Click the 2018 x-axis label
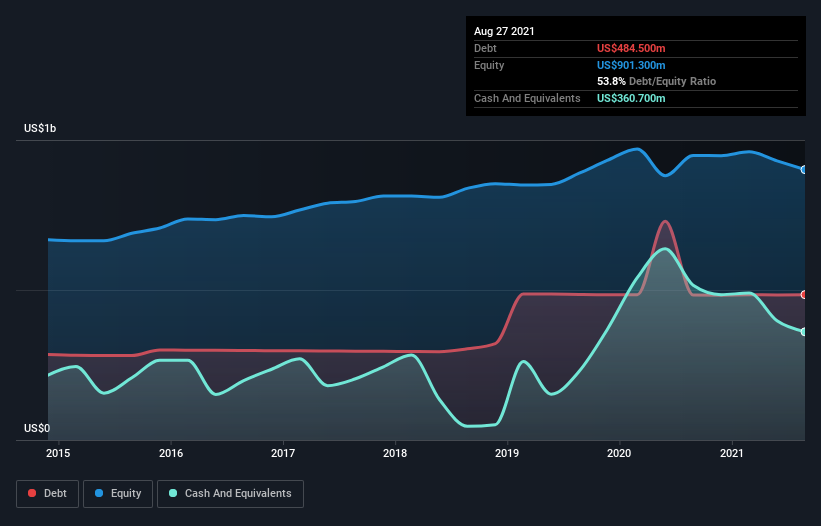 tap(395, 453)
